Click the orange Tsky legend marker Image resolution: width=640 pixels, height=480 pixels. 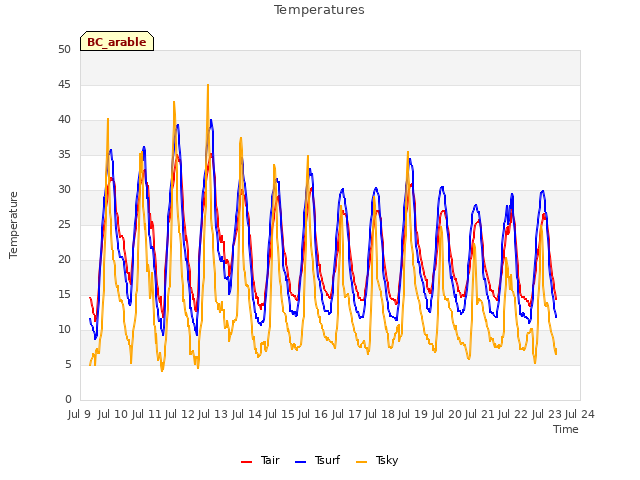click(x=361, y=462)
